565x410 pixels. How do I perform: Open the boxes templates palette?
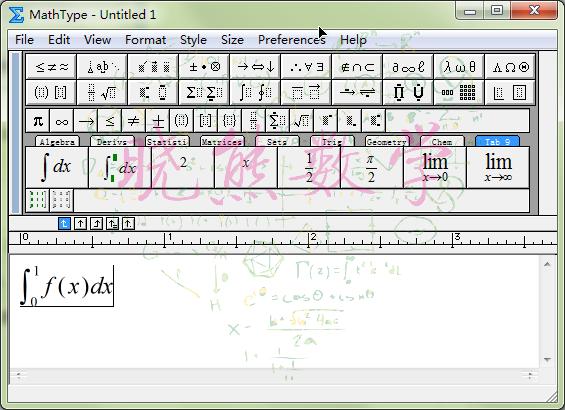[510, 92]
